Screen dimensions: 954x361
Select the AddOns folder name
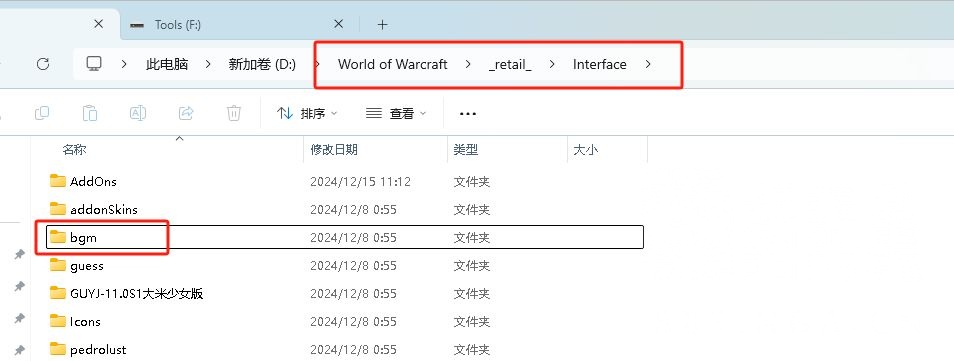(93, 181)
